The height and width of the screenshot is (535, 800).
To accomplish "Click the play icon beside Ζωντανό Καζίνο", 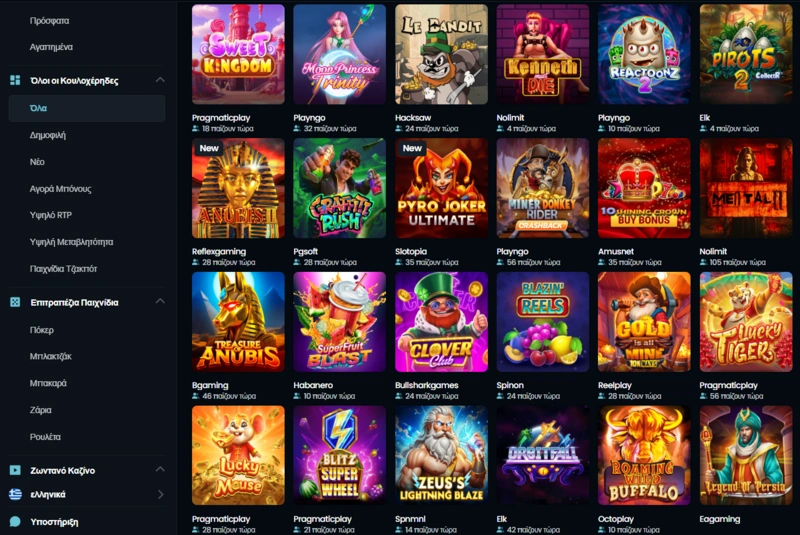I will coord(15,470).
